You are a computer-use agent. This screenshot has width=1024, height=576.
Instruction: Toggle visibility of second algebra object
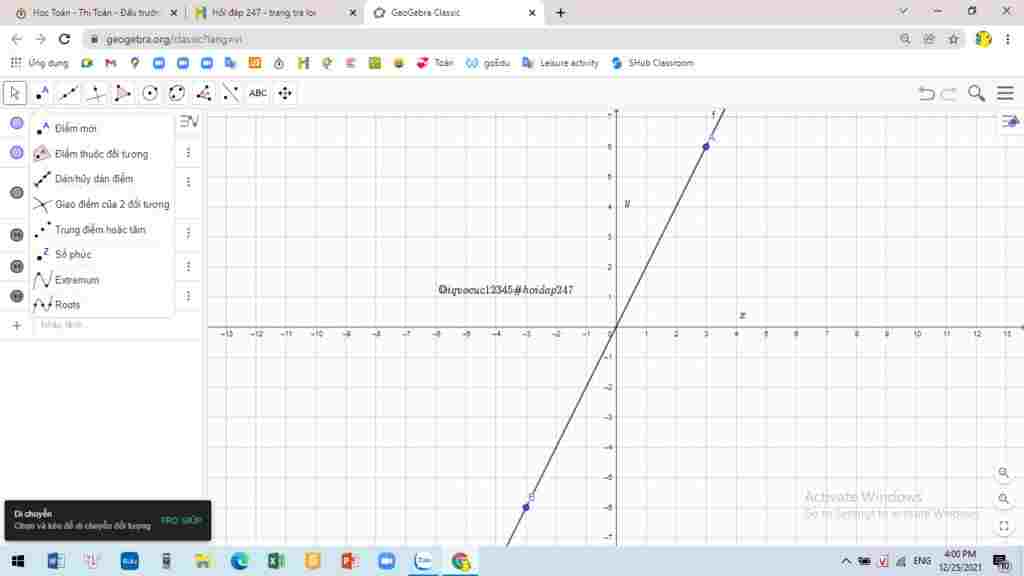click(17, 153)
